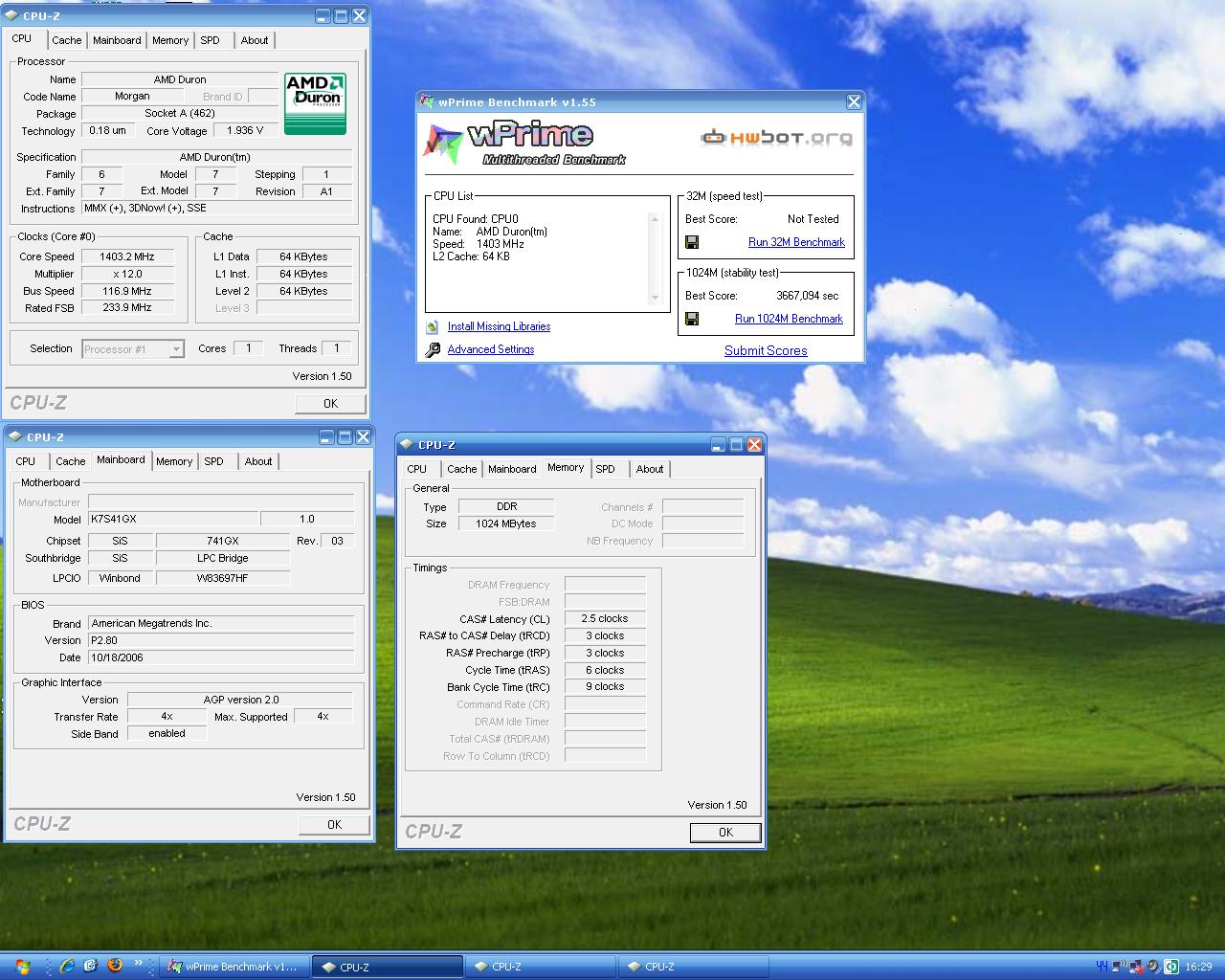Image resolution: width=1225 pixels, height=980 pixels.
Task: Click the Run 32M Benchmark link
Action: [796, 243]
